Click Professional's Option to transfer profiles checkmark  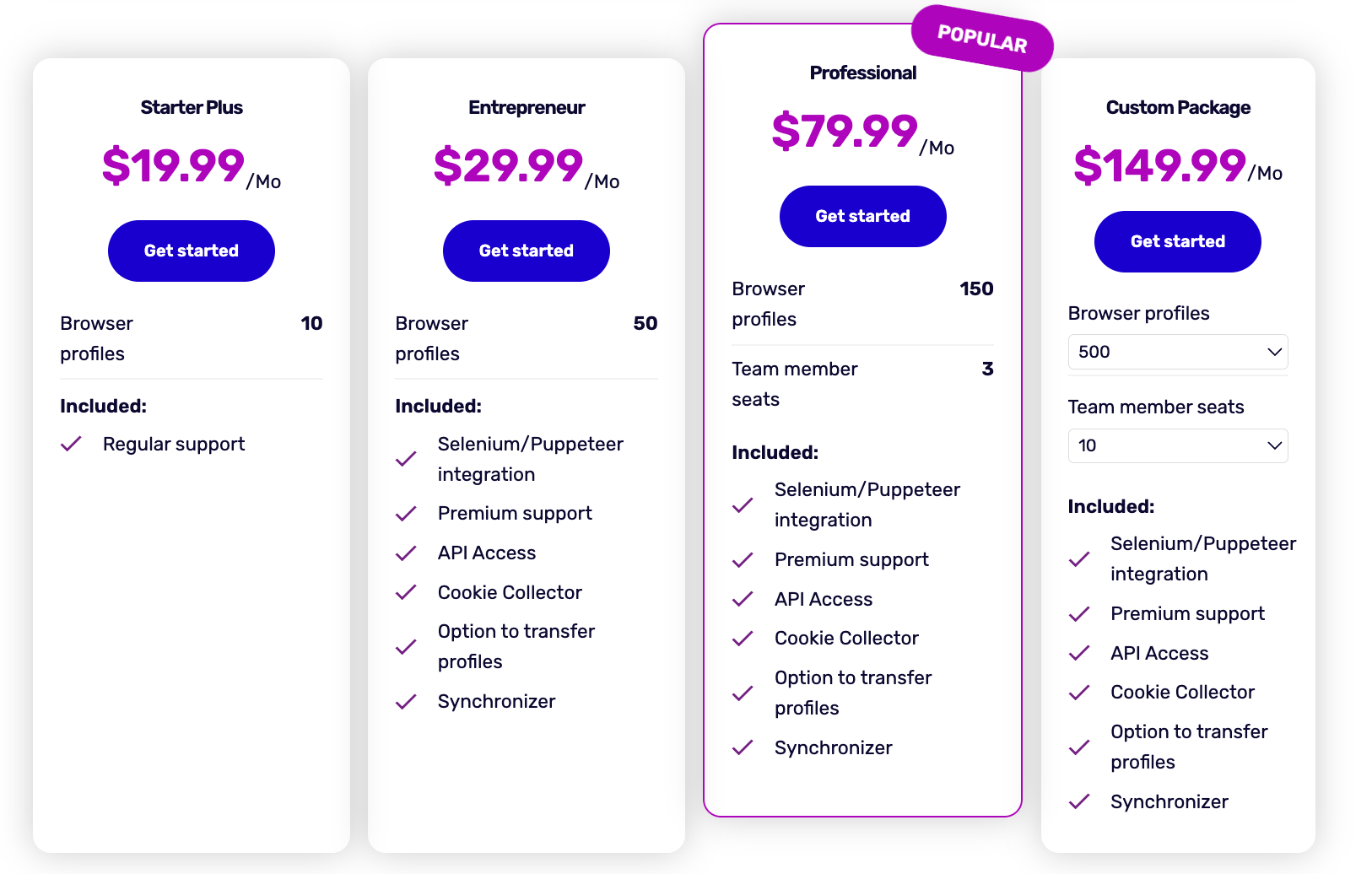[x=743, y=693]
